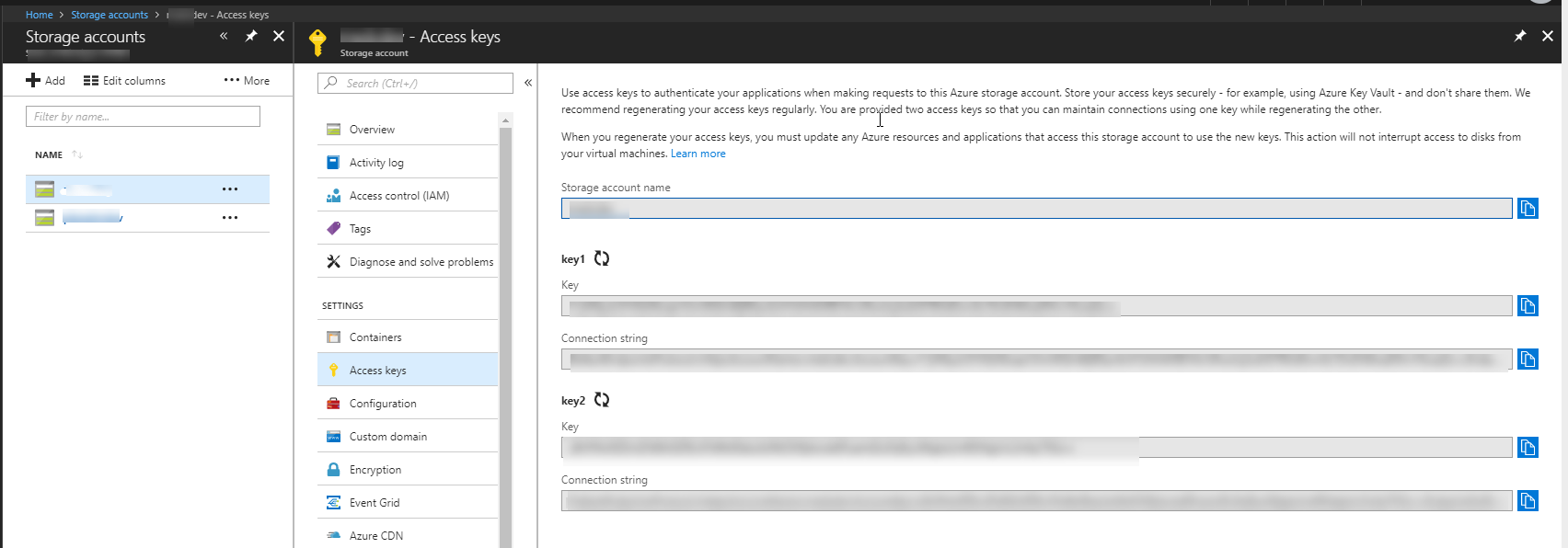1568x548 pixels.
Task: Click the Tags purple tag icon
Action: tap(333, 229)
